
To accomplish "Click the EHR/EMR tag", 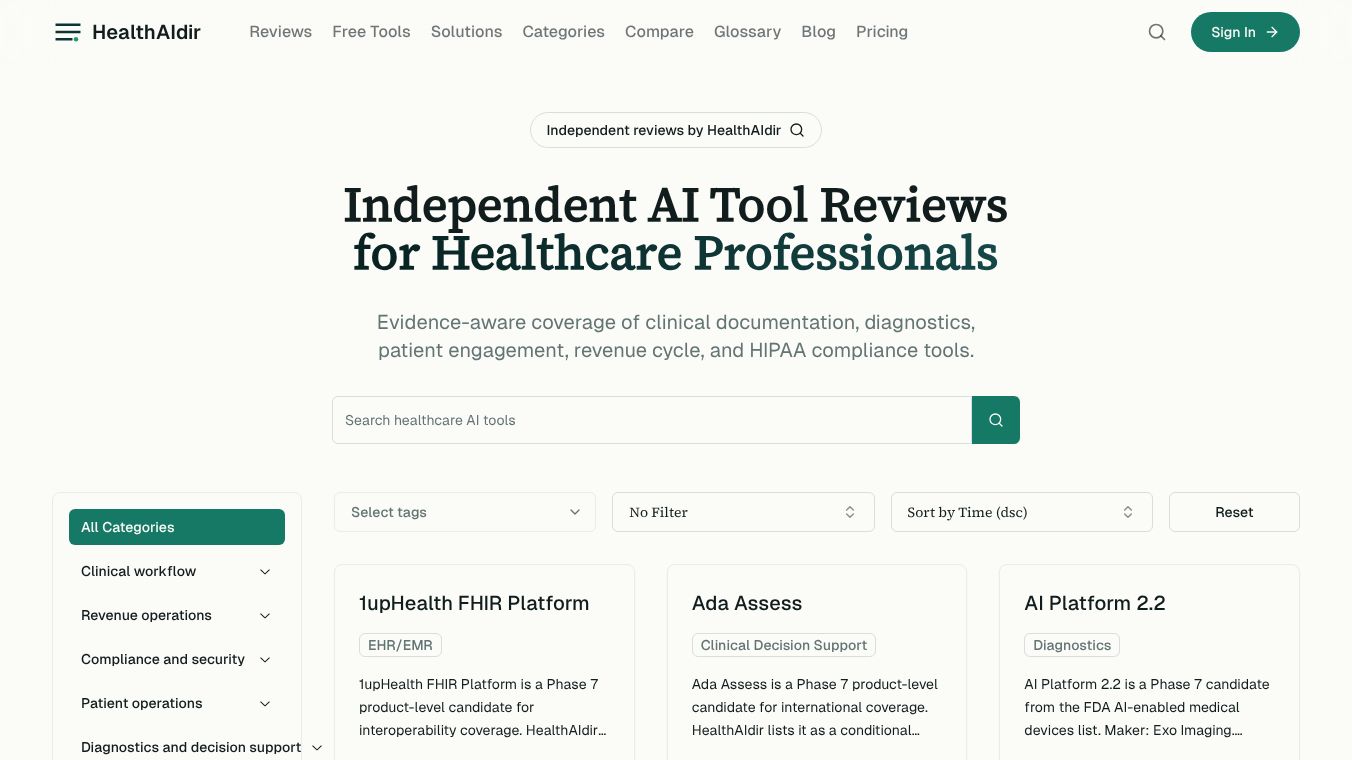I will [400, 645].
